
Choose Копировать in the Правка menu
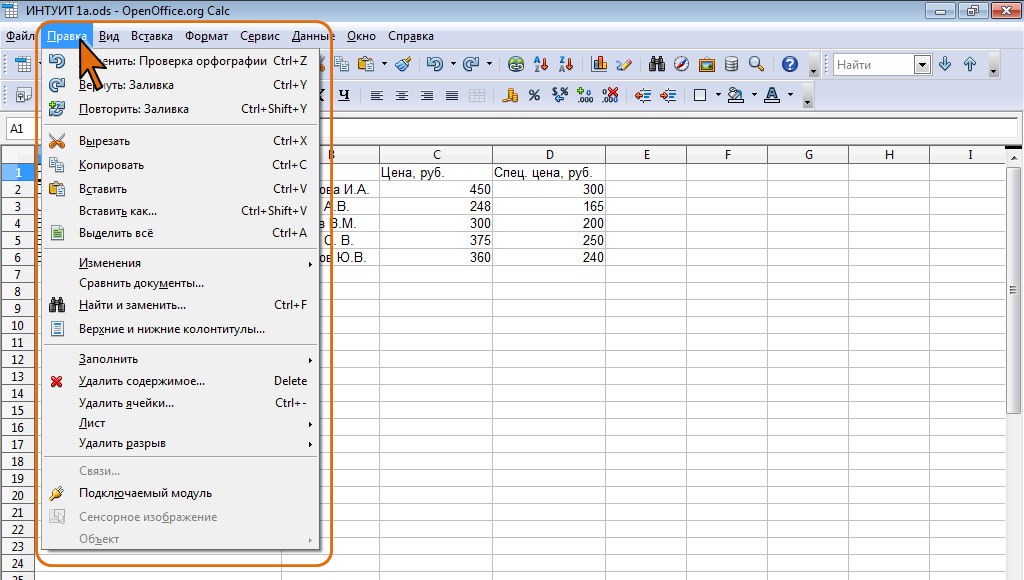180,165
